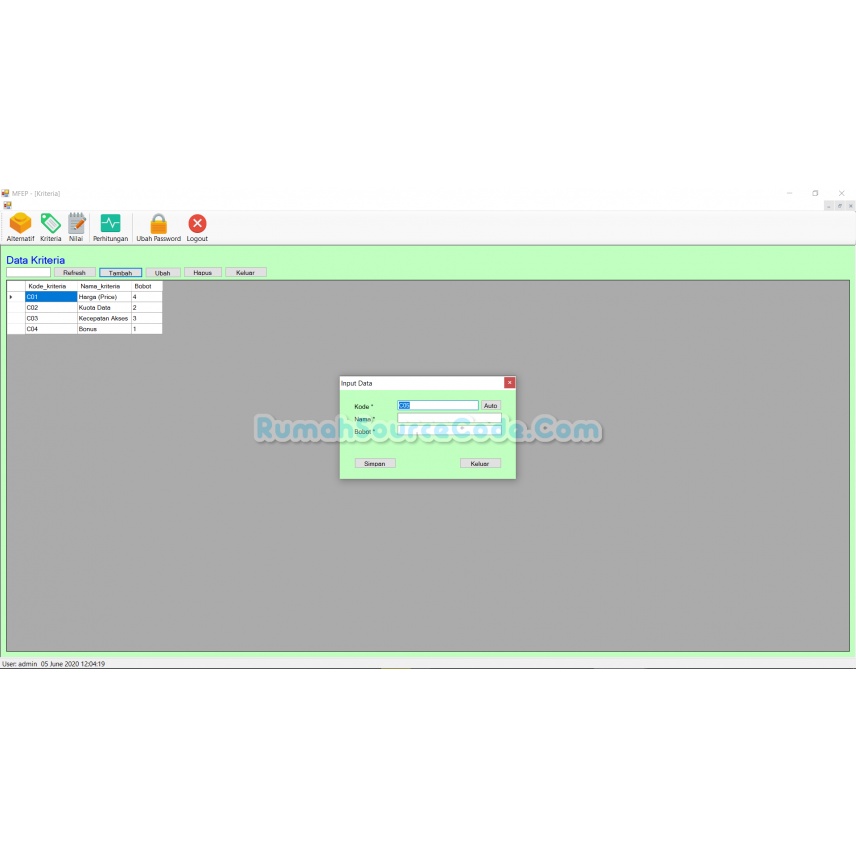The width and height of the screenshot is (856, 856).
Task: Open the Perhitungan chart icon
Action: (x=110, y=227)
